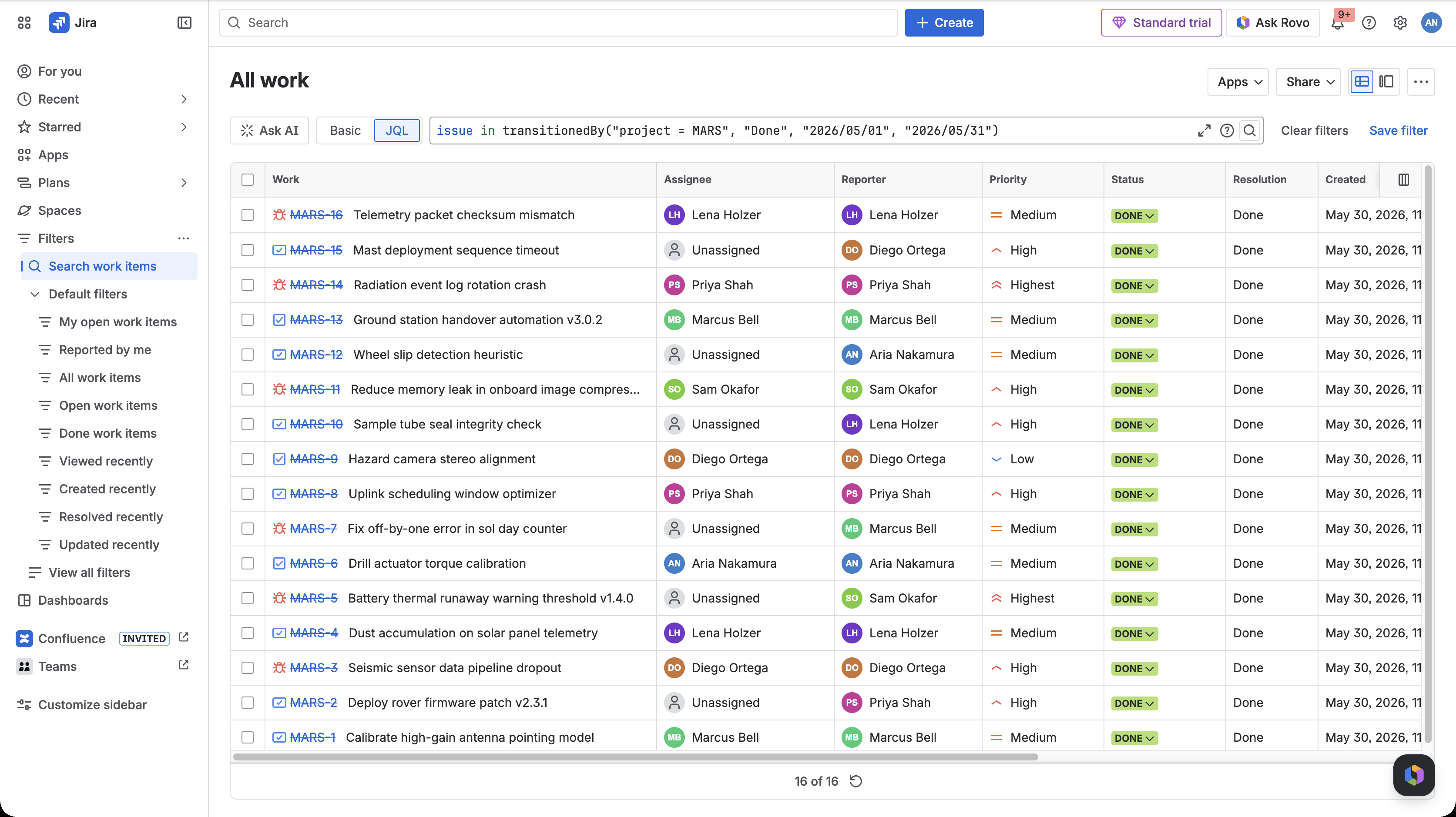
Task: Click Standard trial button
Action: [1161, 23]
